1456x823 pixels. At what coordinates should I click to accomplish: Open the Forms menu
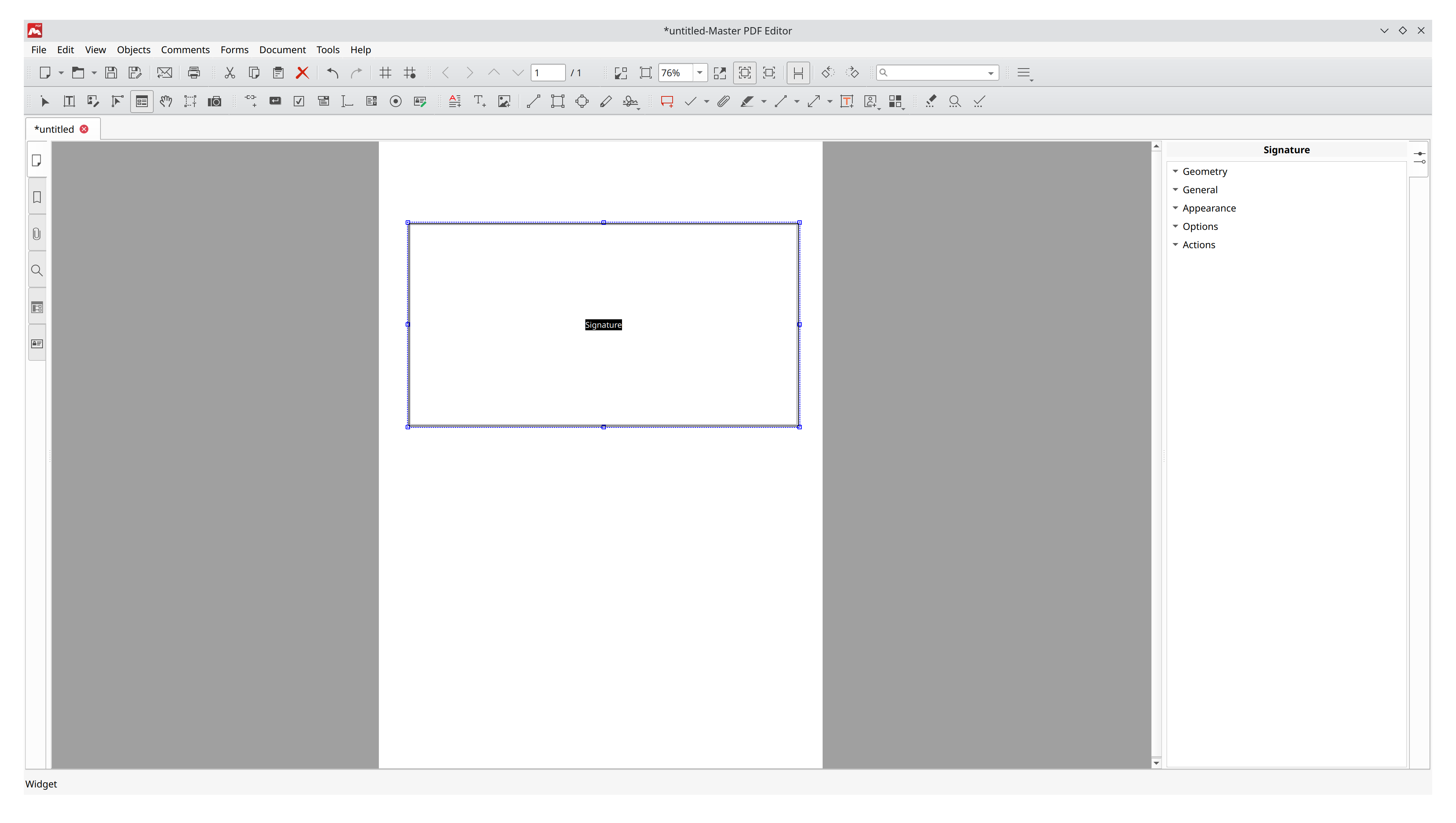[234, 50]
